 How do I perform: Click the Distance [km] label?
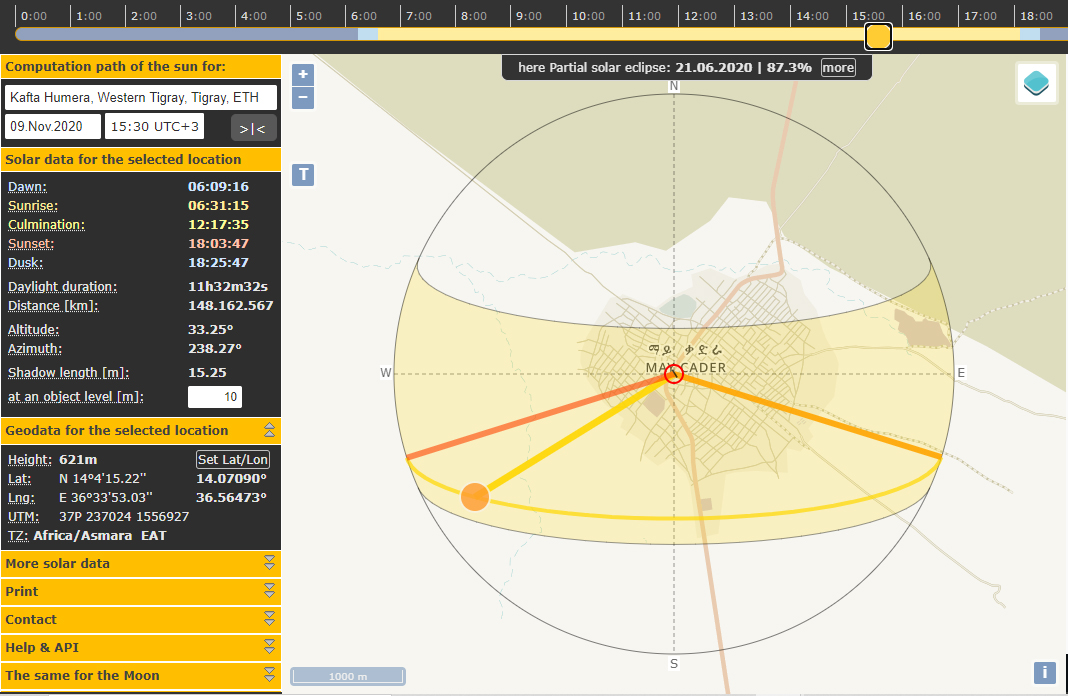[x=53, y=306]
